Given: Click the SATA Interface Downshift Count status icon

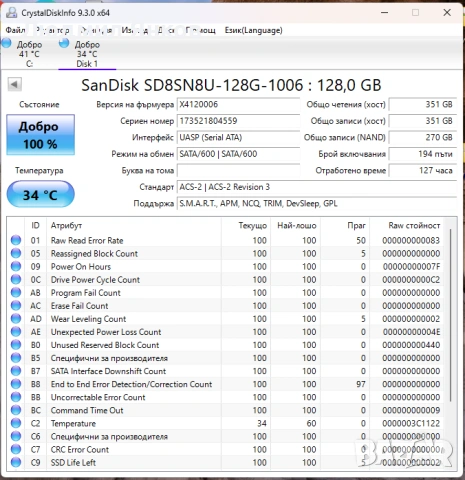Looking at the screenshot, I should [16, 371].
